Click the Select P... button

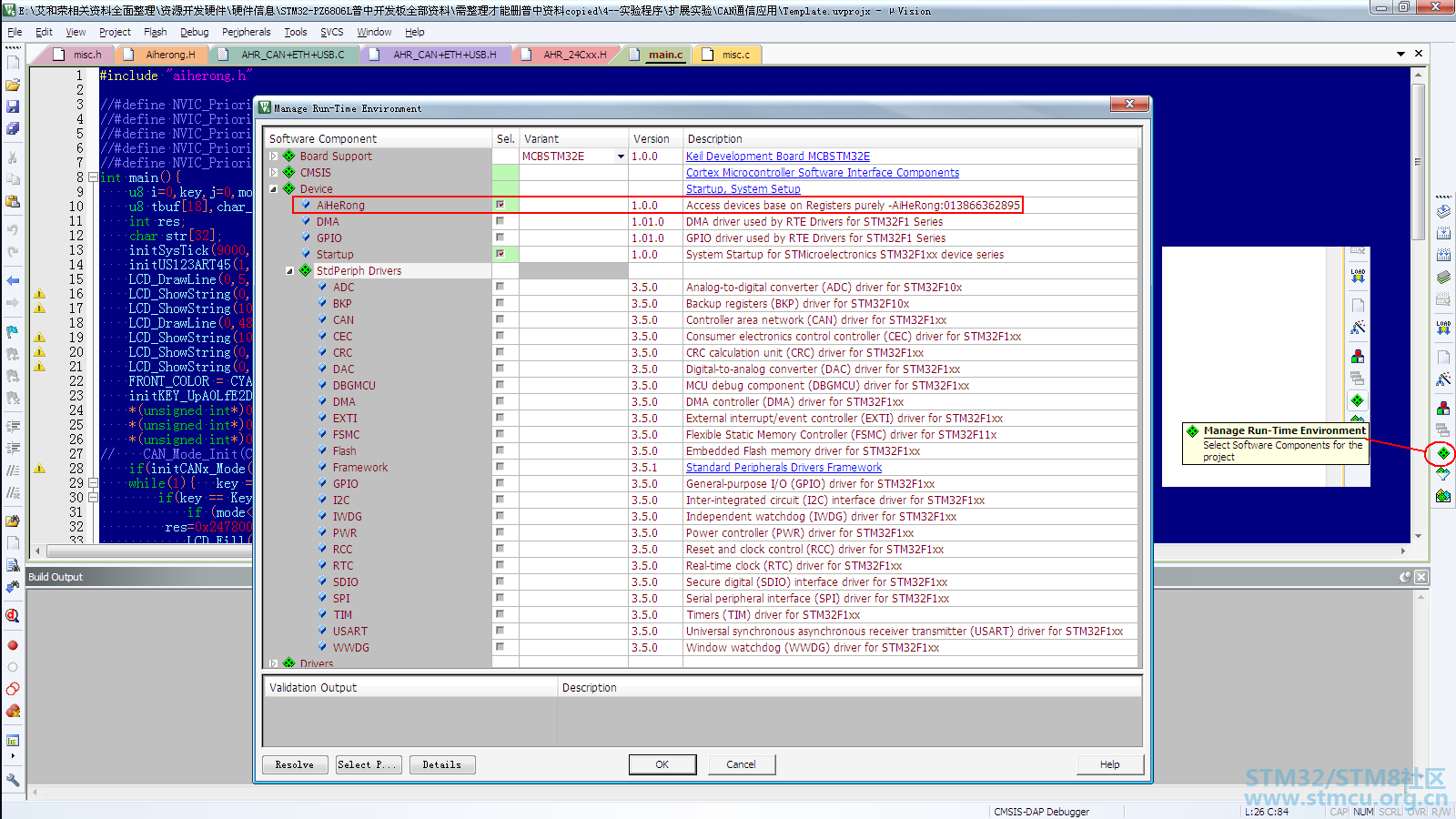[x=368, y=764]
